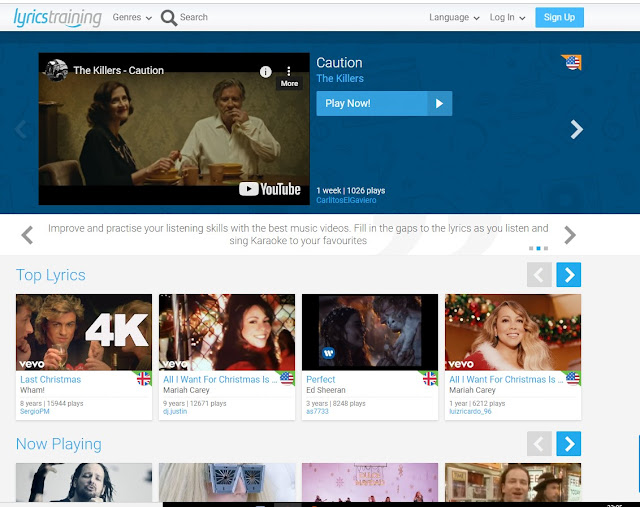
Task: Click the Play Now! button
Action: tap(384, 103)
